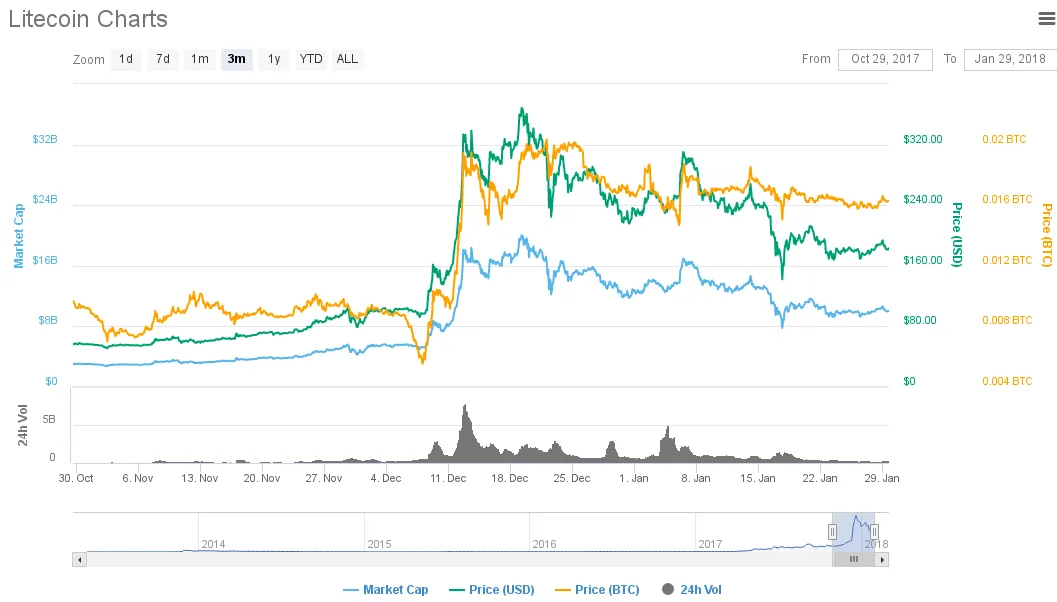Set zoom to 1d
This screenshot has height=602, width=1057.
tap(126, 59)
